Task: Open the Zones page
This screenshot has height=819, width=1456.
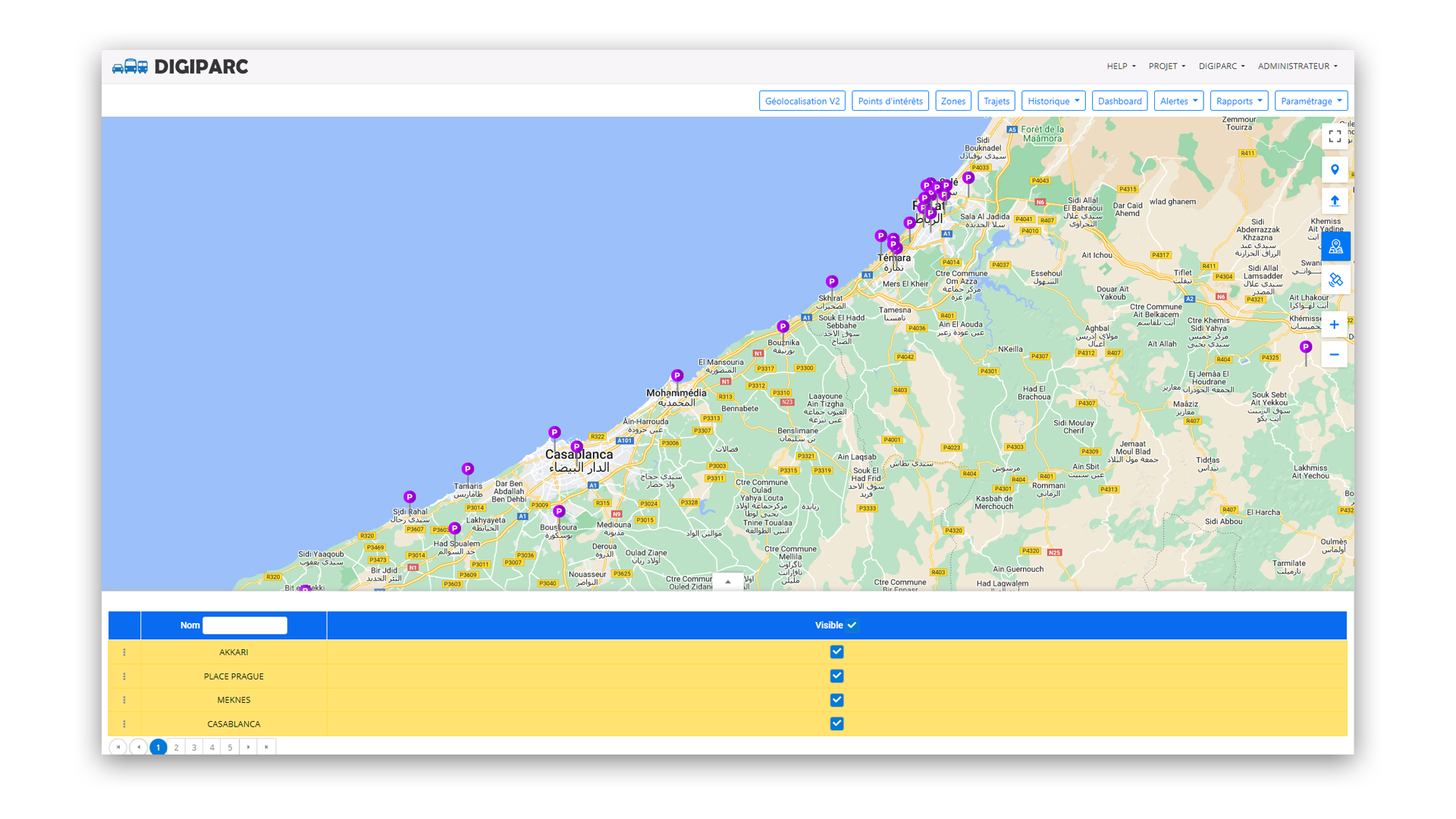Action: [x=953, y=101]
